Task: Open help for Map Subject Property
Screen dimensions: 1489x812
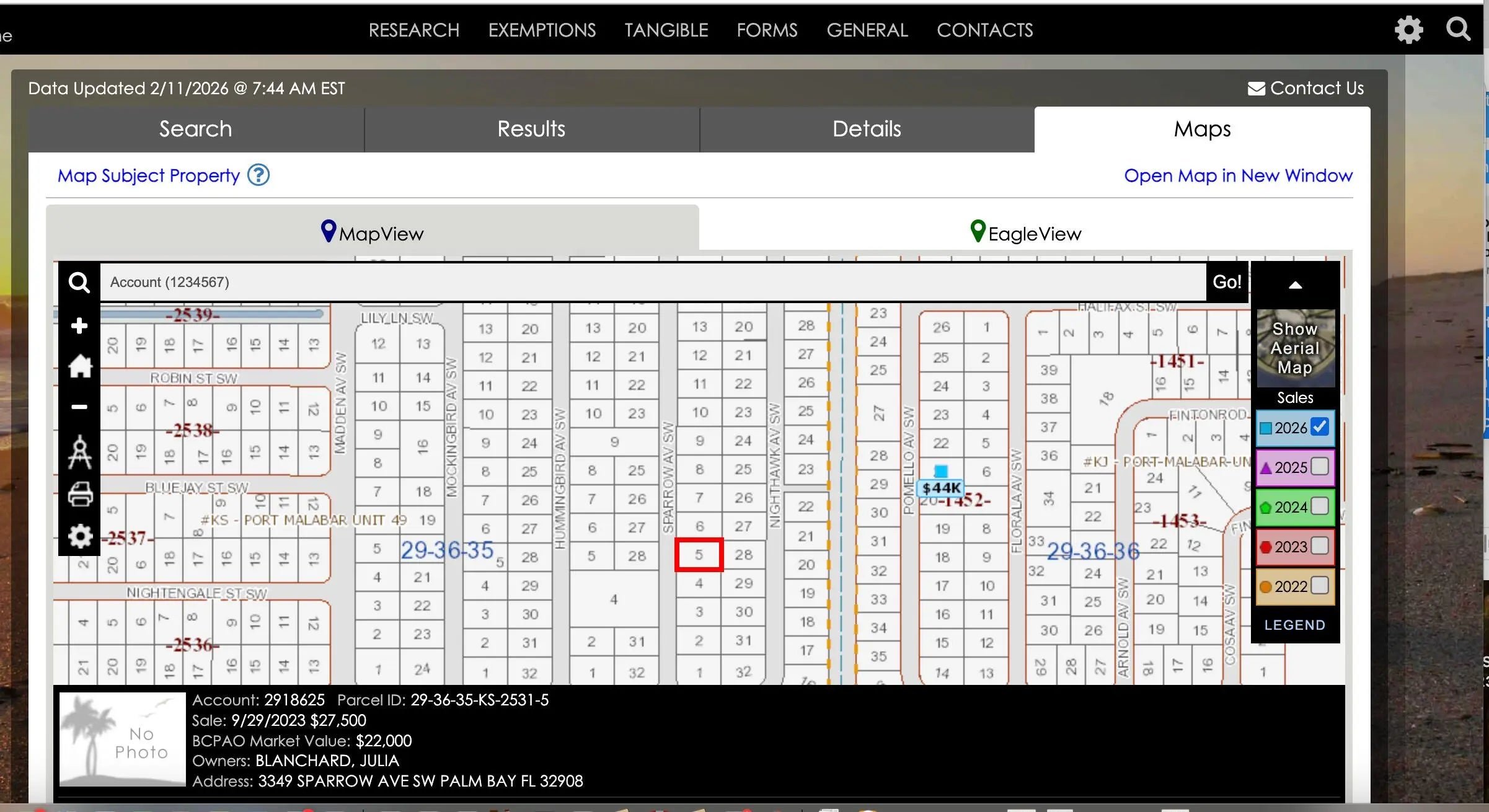Action: (258, 175)
